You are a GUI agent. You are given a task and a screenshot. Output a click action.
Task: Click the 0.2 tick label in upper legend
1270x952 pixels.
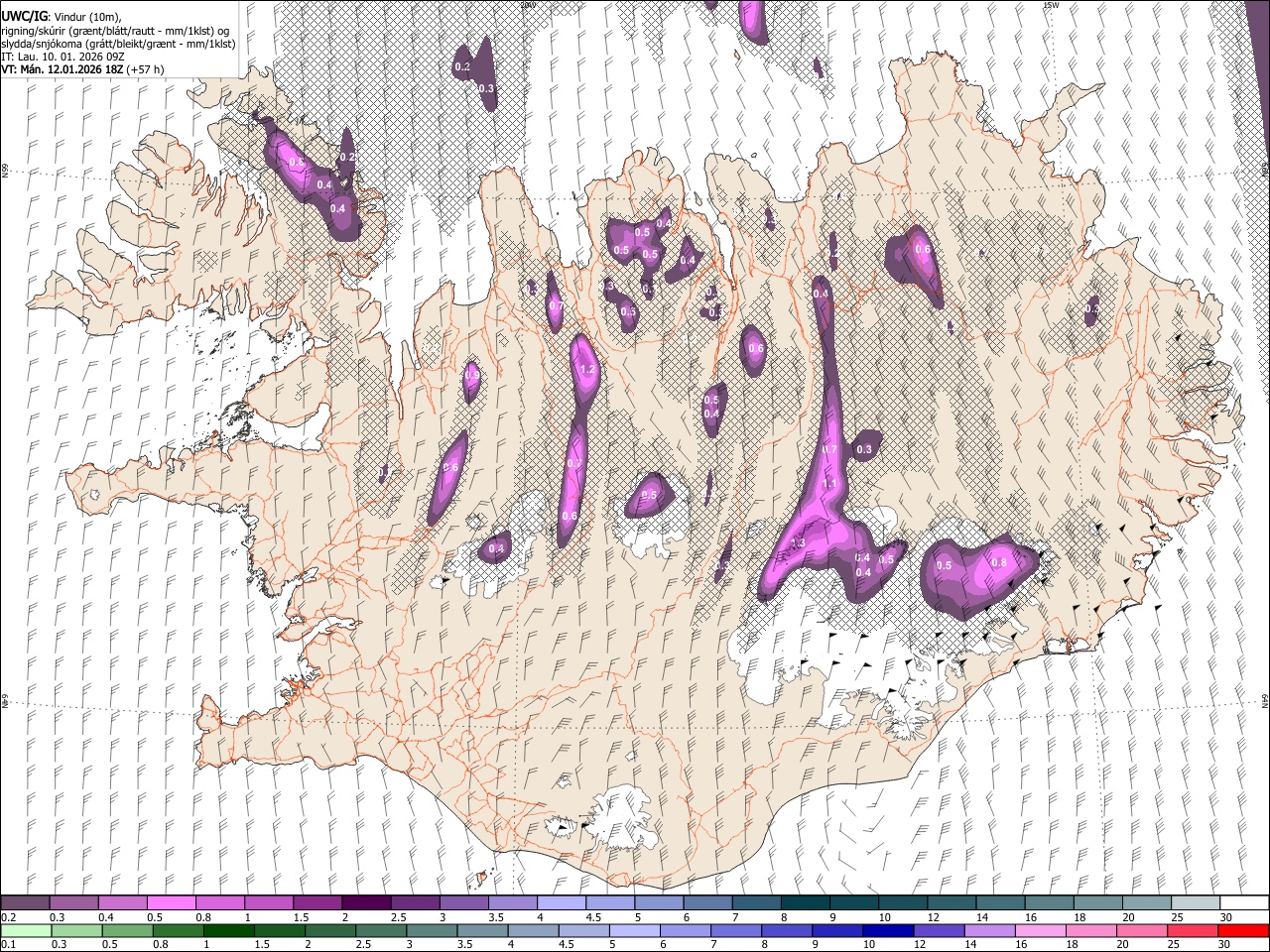tap(8, 917)
